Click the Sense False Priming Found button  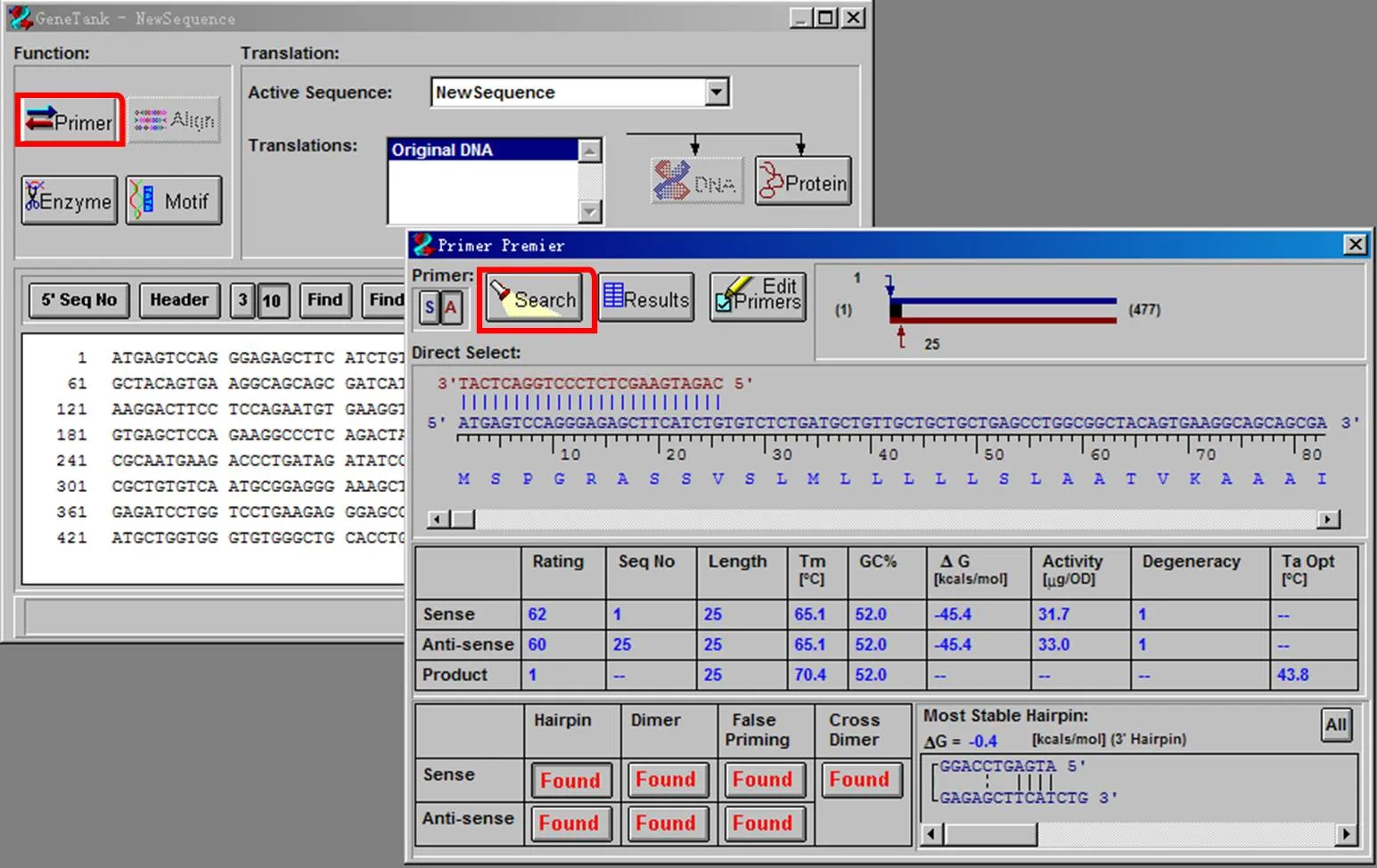click(763, 780)
